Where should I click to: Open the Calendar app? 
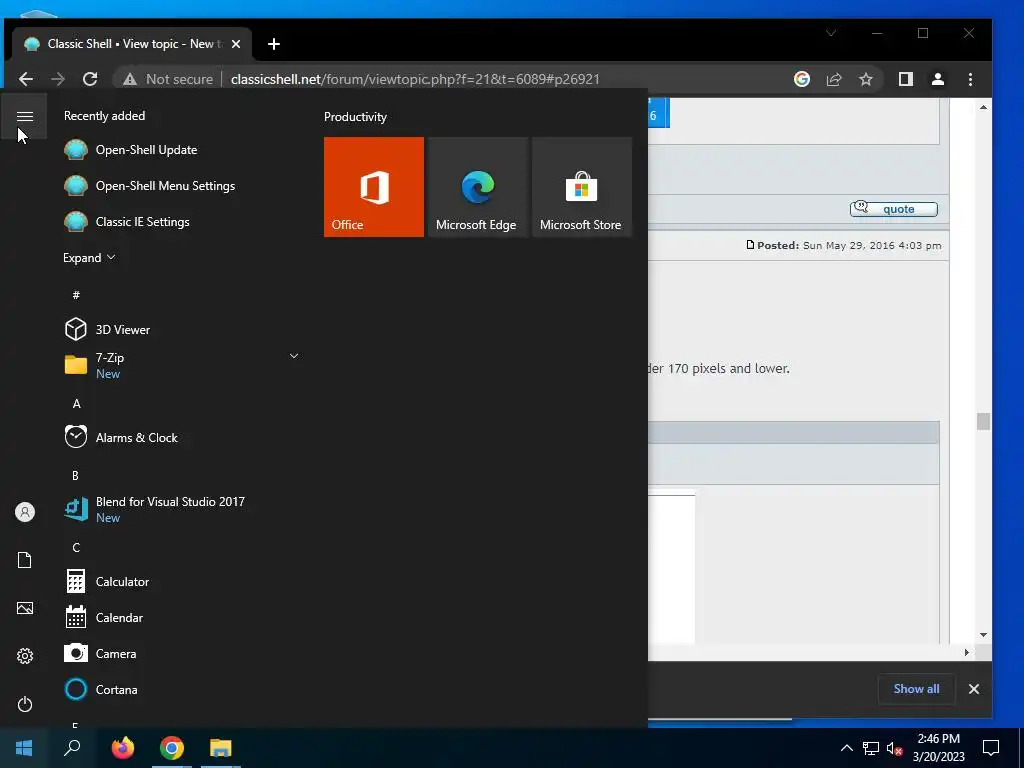[104, 617]
